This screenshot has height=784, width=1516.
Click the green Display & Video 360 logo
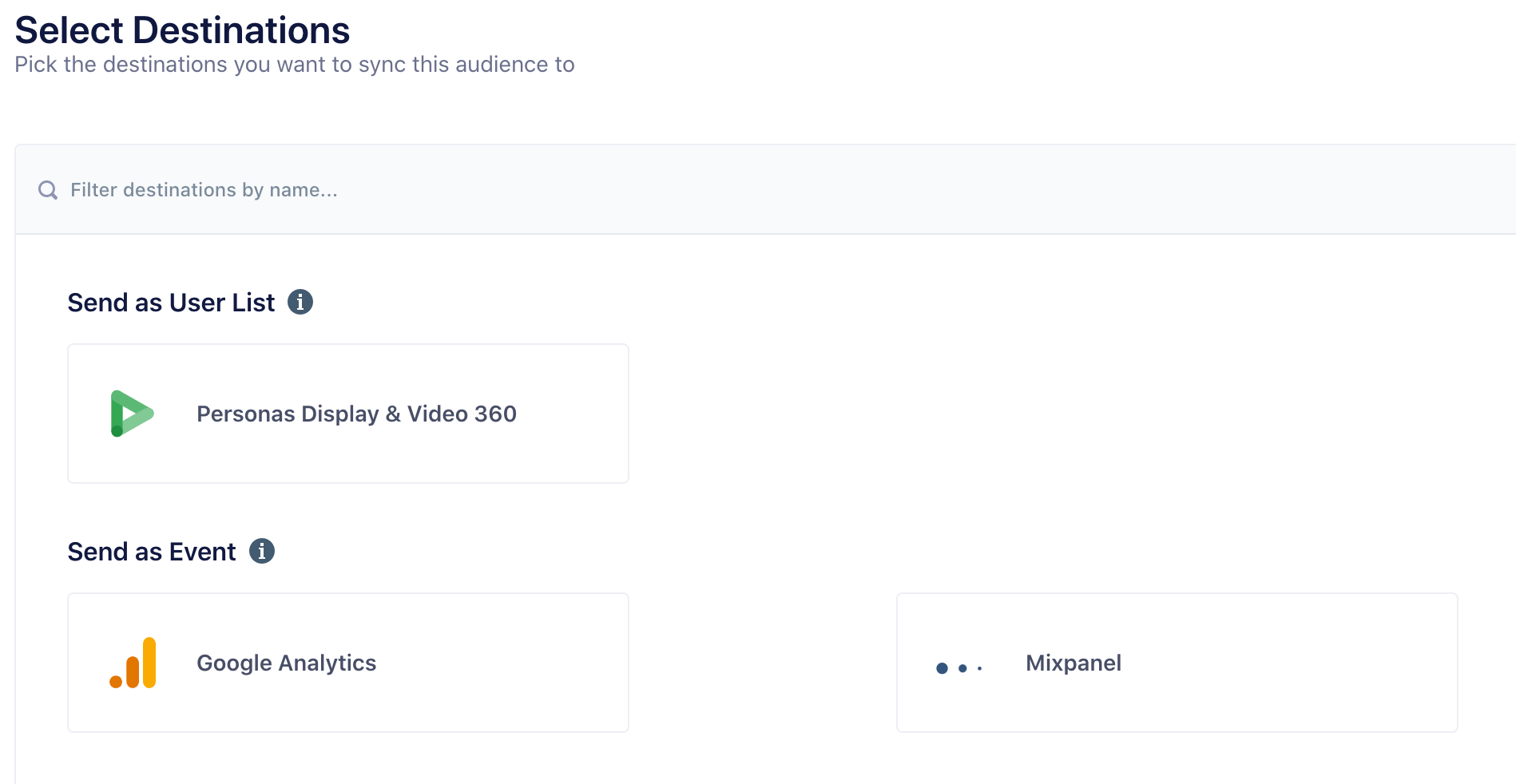pyautogui.click(x=132, y=414)
